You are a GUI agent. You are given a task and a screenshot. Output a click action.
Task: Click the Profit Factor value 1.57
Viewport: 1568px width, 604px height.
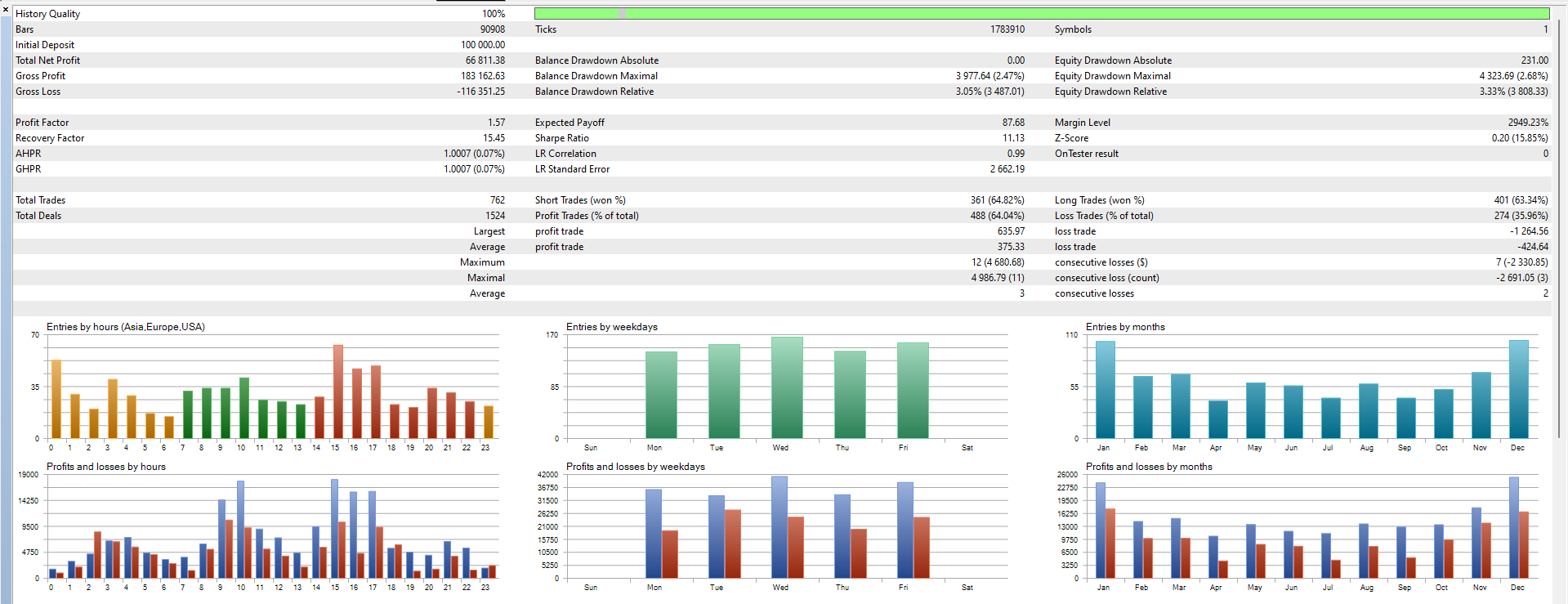point(496,123)
